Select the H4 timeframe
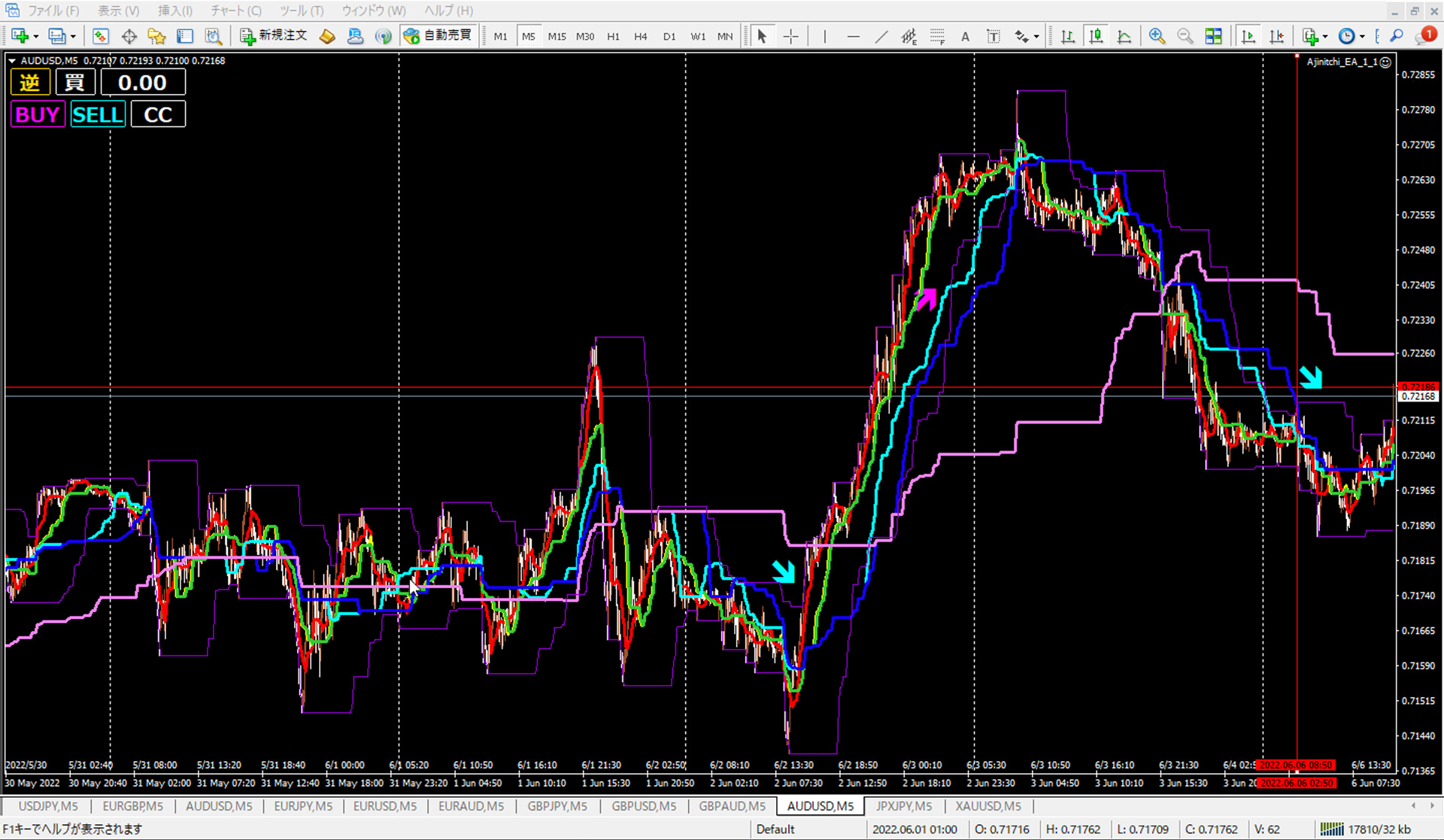Viewport: 1444px width, 840px height. click(x=640, y=36)
